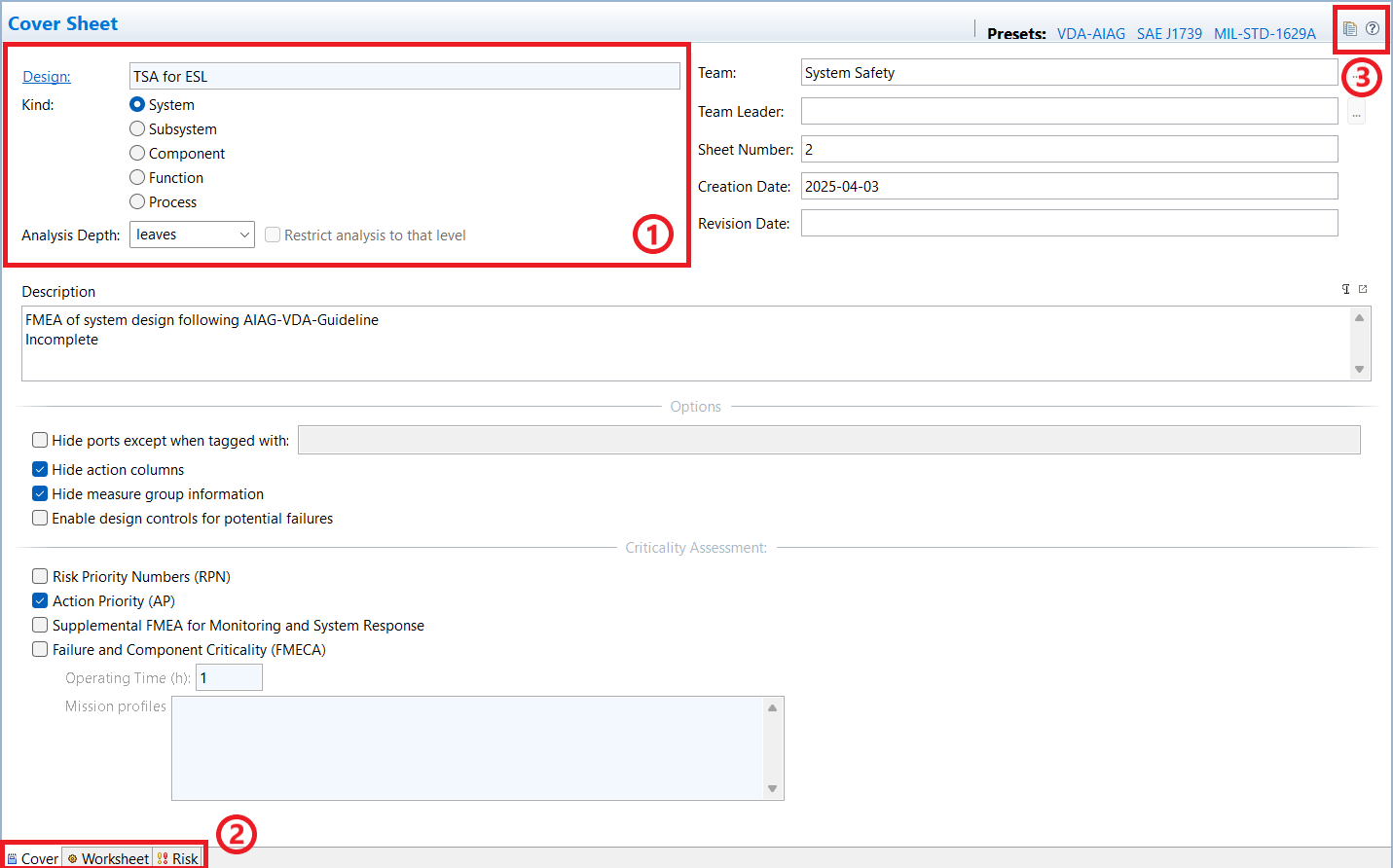Click into the Revision Date field

click(x=1069, y=224)
